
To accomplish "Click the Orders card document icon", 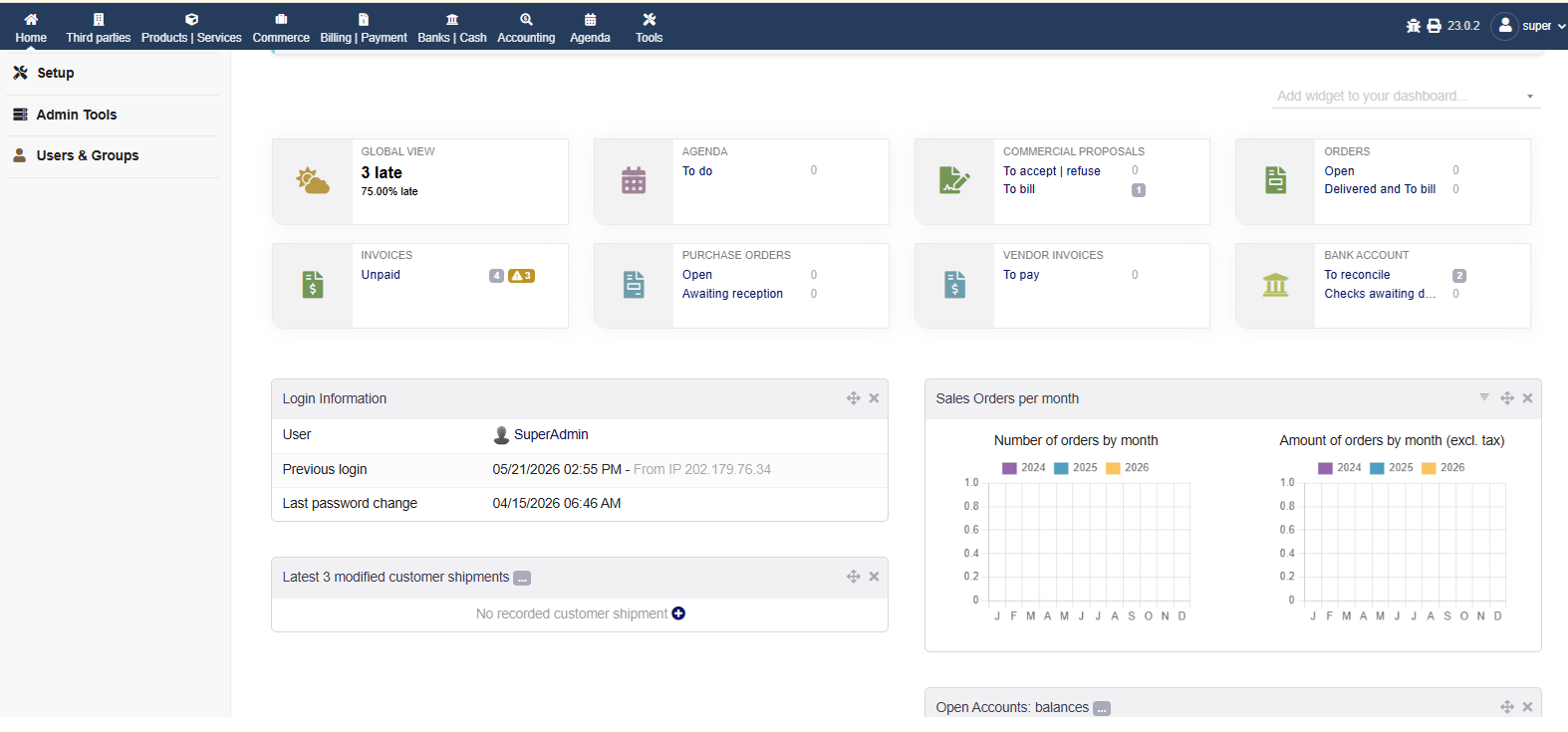I will click(x=1276, y=180).
